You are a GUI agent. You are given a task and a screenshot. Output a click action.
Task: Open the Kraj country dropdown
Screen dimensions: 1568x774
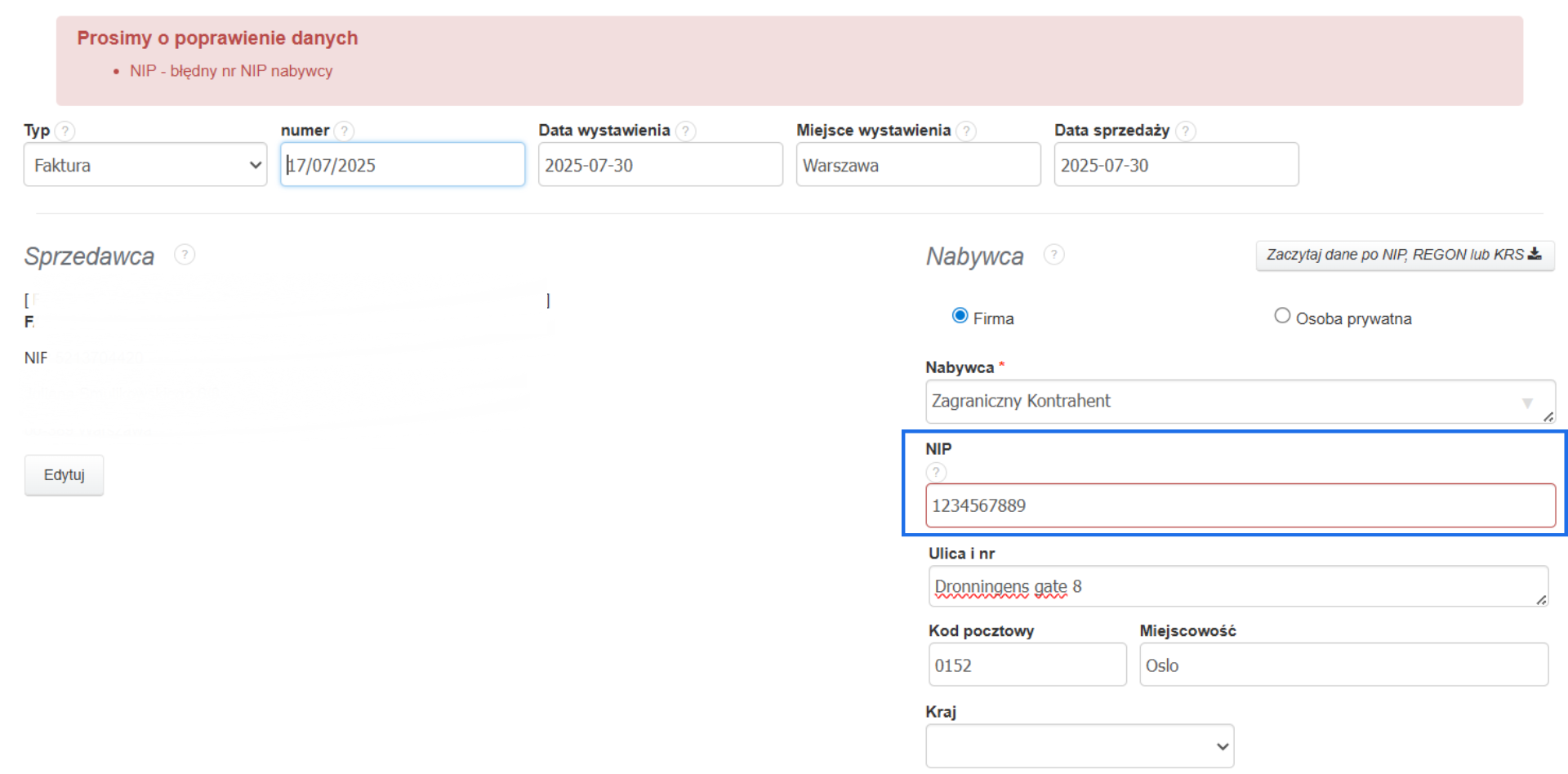[x=1080, y=746]
